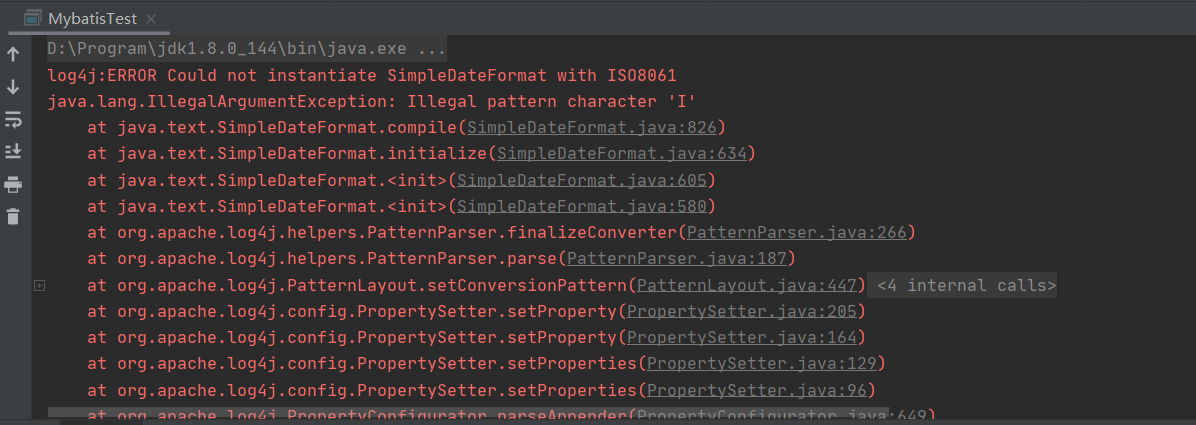Click the IllegalArgumentException message line
This screenshot has width=1196, height=425.
[372, 101]
